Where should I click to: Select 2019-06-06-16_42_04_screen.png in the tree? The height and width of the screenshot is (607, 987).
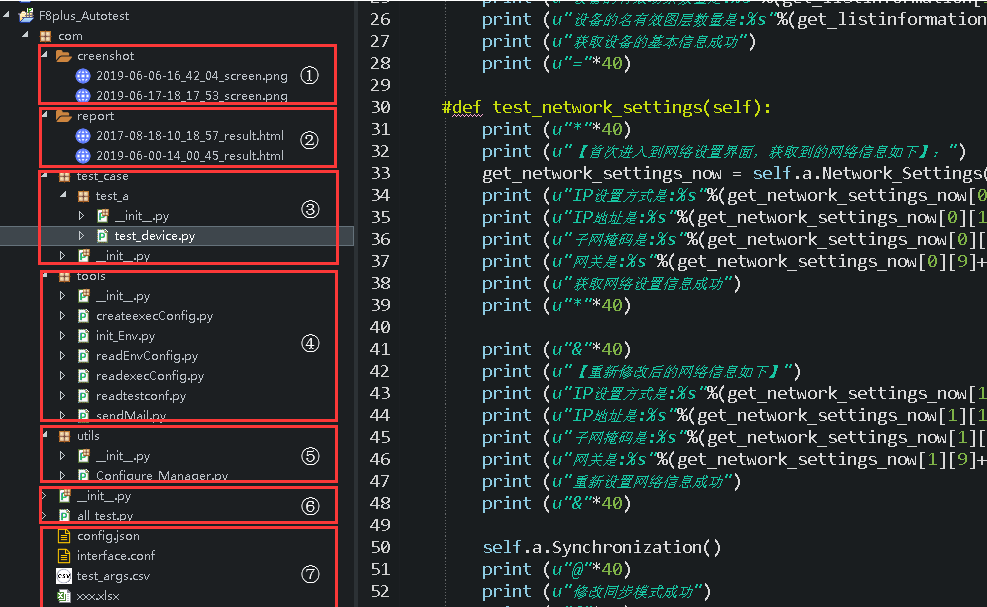[192, 76]
